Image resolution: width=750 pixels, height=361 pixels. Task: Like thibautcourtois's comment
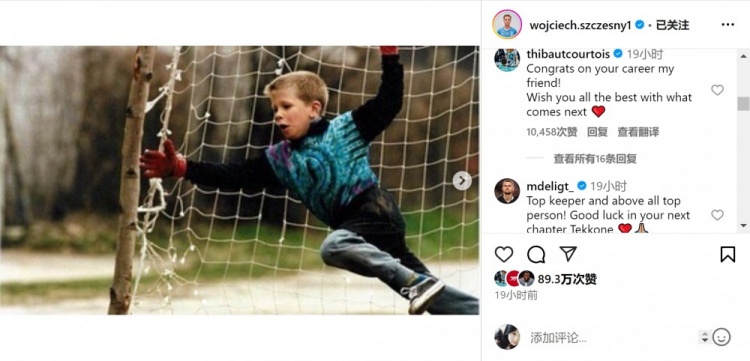click(717, 90)
